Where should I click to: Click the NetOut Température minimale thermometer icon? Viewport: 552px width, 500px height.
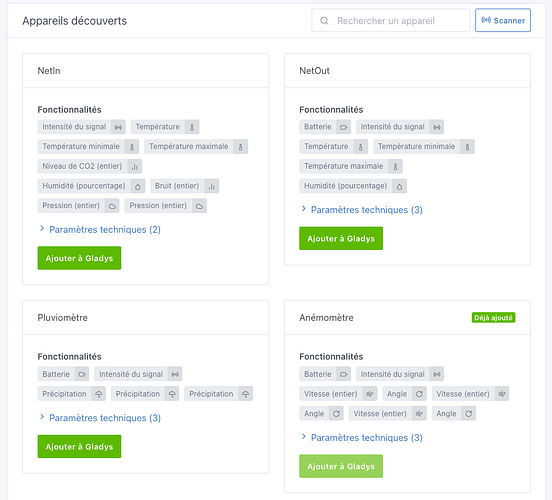pyautogui.click(x=467, y=147)
